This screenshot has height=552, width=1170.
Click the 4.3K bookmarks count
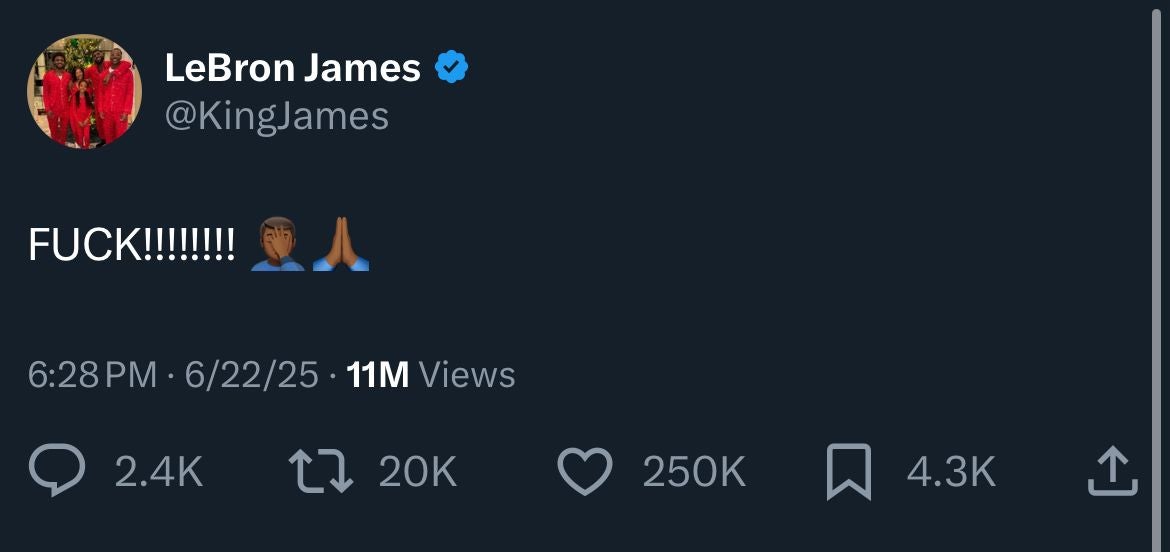point(951,472)
